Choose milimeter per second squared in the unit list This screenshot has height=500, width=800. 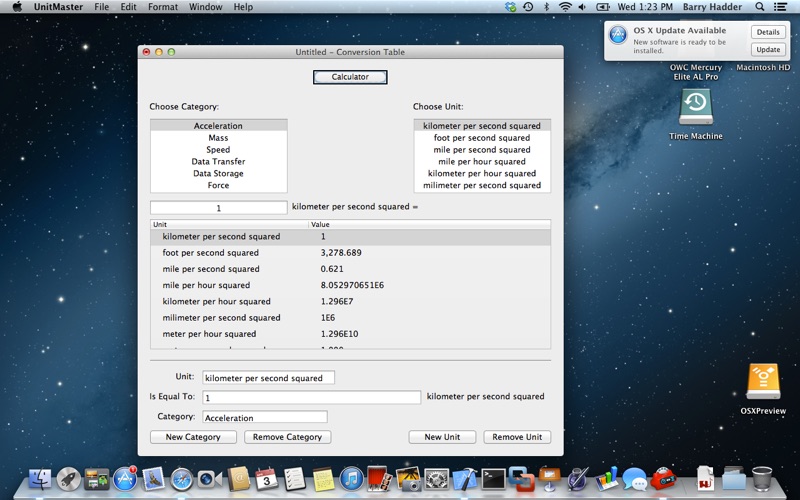[482, 185]
